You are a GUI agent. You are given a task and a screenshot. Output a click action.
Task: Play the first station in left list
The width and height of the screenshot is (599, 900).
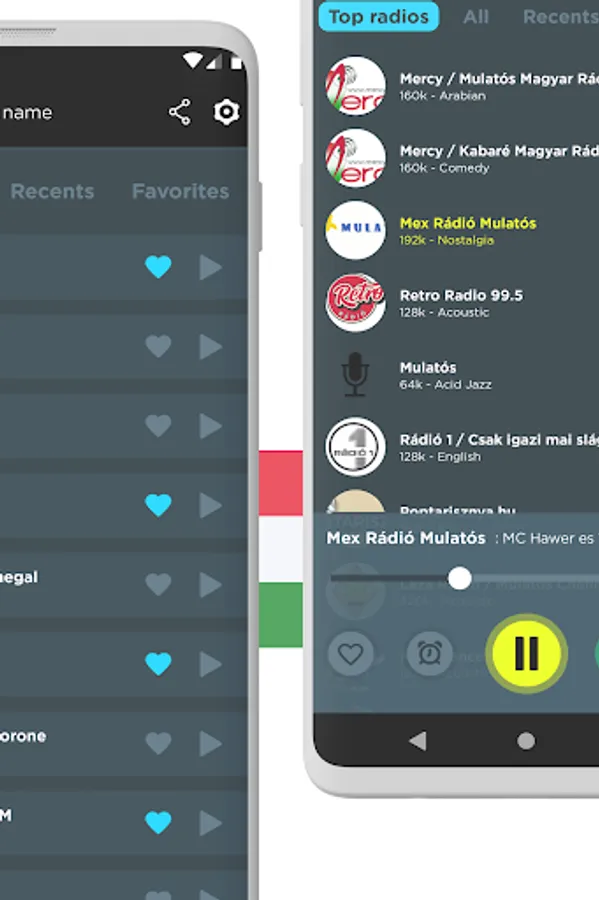click(x=211, y=267)
